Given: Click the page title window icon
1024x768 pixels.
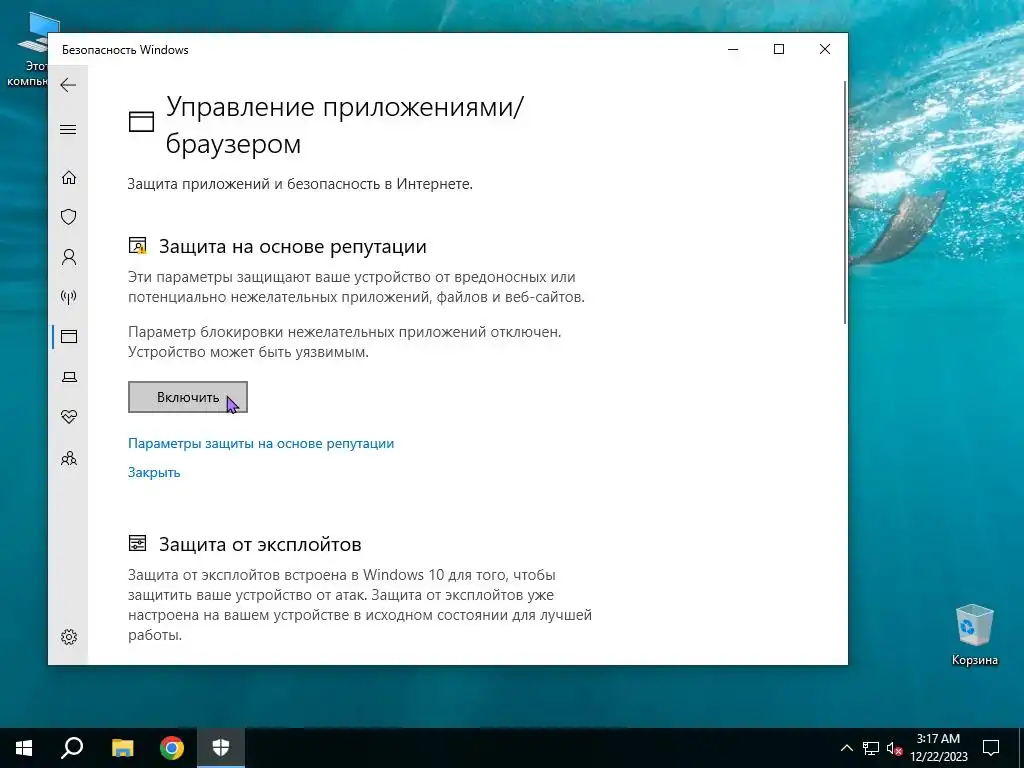Looking at the screenshot, I should (x=141, y=121).
